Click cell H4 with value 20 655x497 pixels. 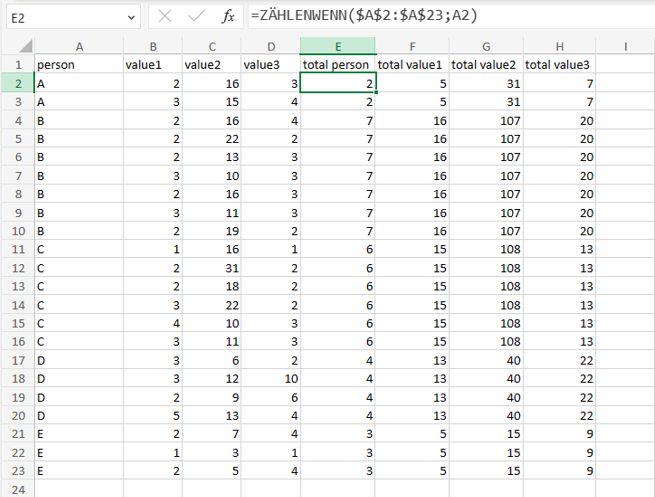559,120
